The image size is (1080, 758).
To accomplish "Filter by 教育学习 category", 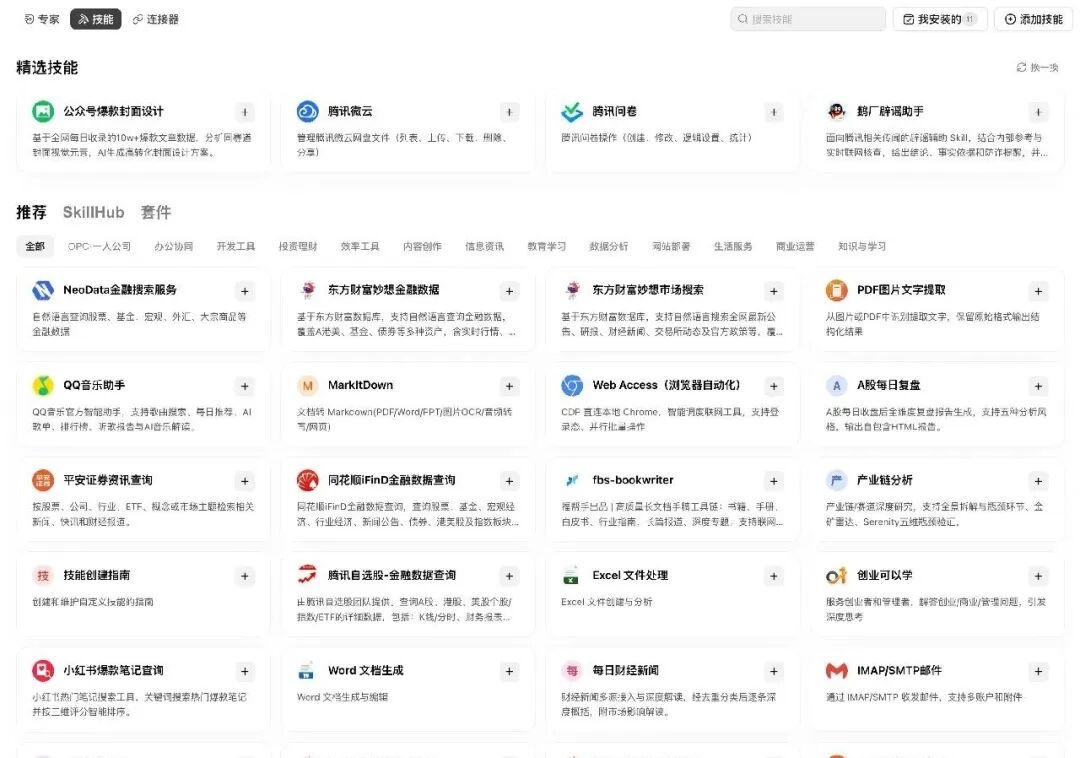I will pos(547,246).
